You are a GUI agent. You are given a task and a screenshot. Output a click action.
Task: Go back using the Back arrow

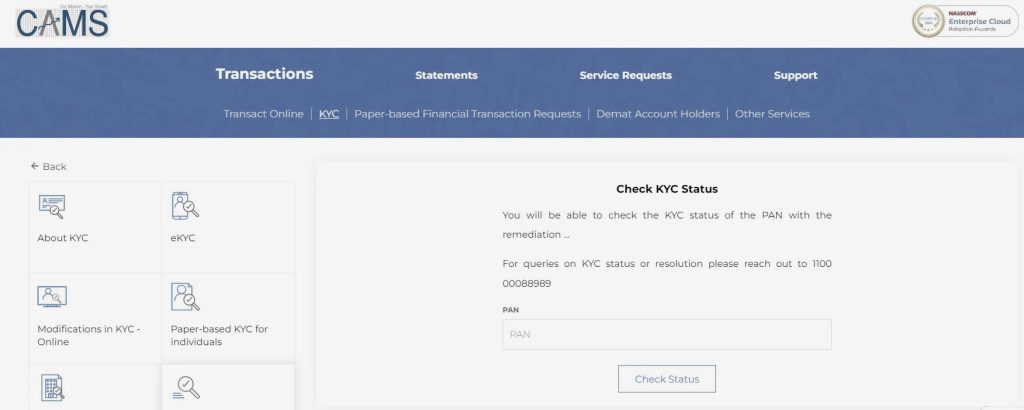point(48,166)
